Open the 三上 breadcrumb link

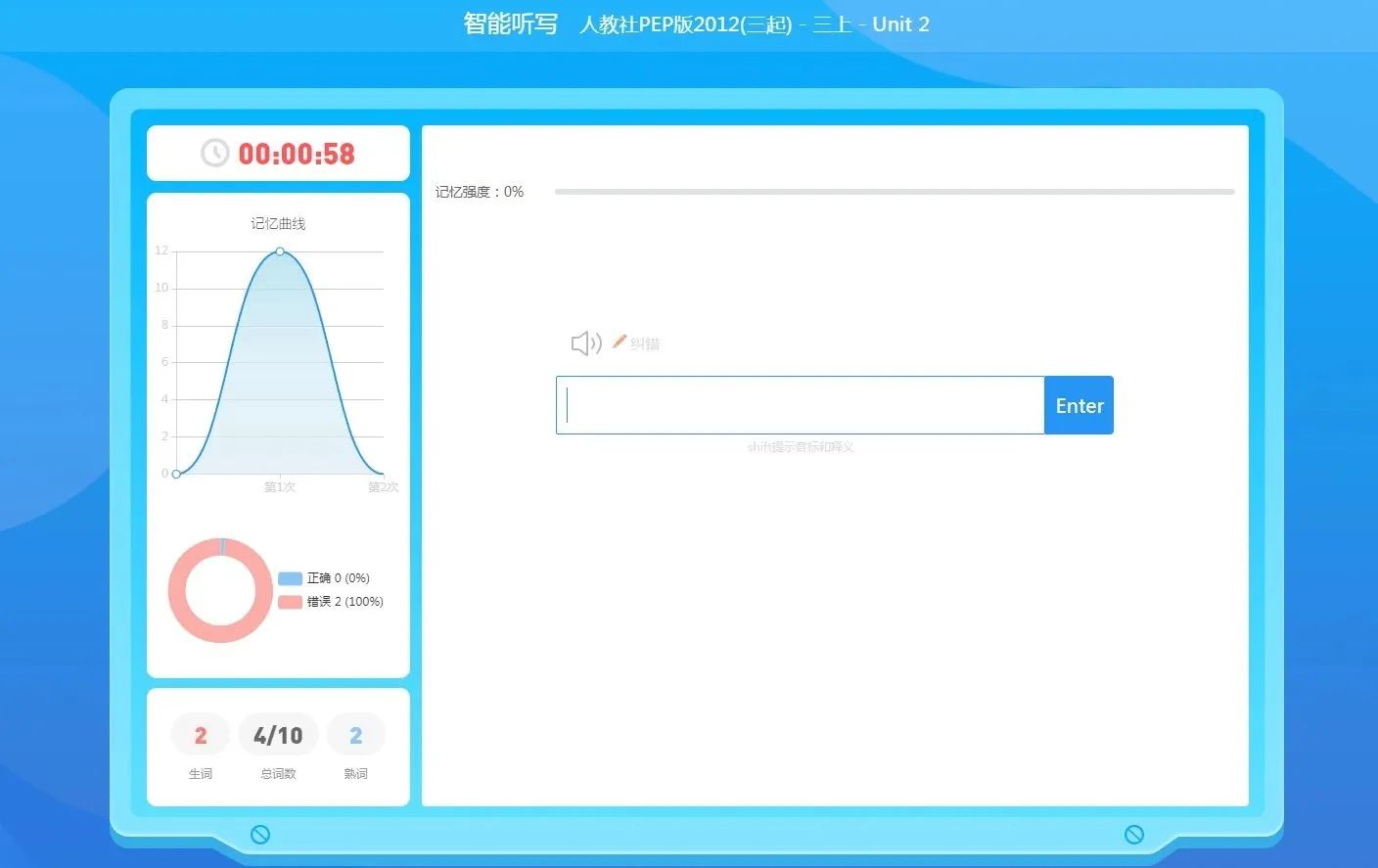[x=832, y=24]
